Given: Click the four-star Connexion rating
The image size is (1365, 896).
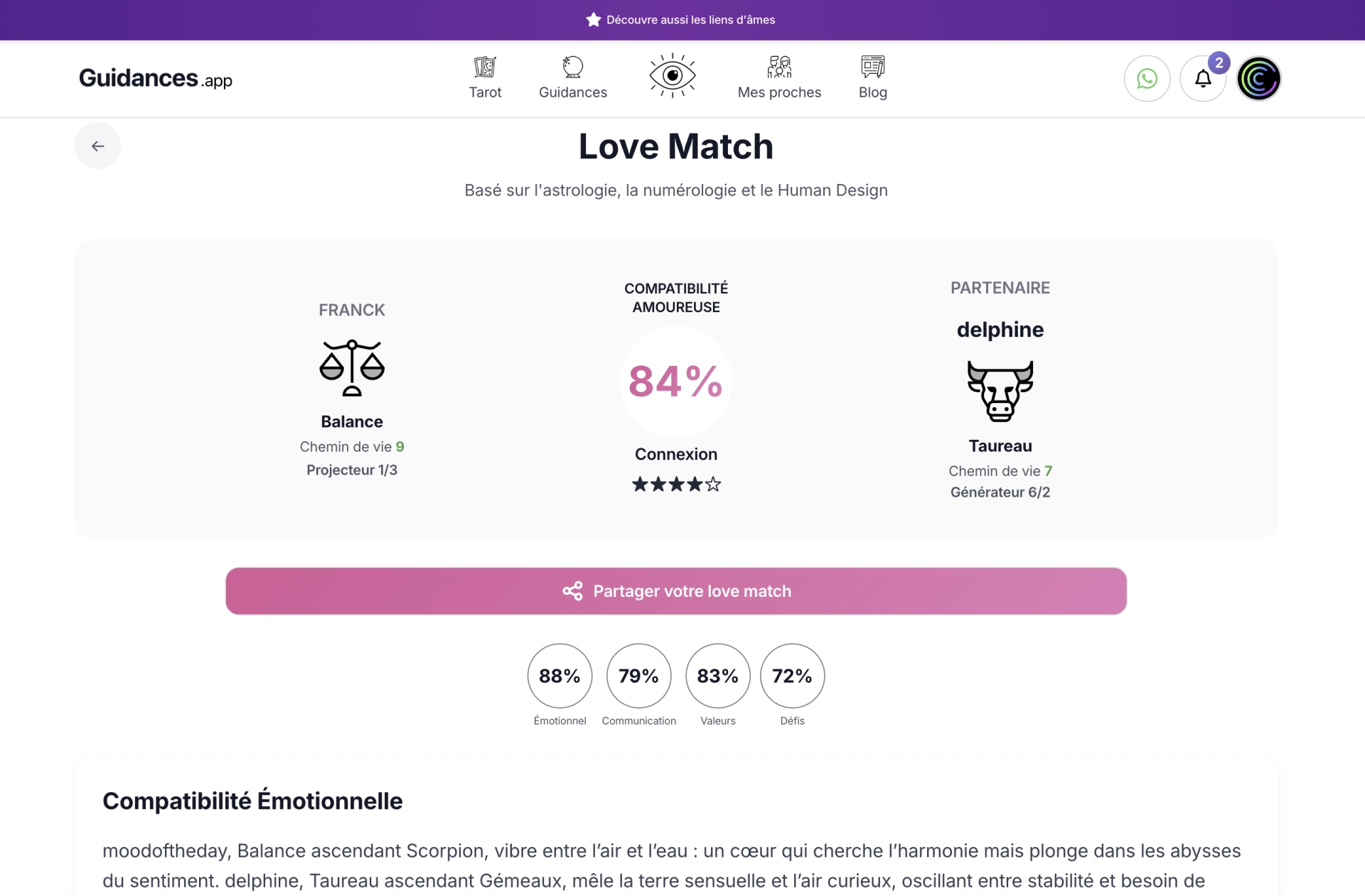Looking at the screenshot, I should [x=676, y=485].
